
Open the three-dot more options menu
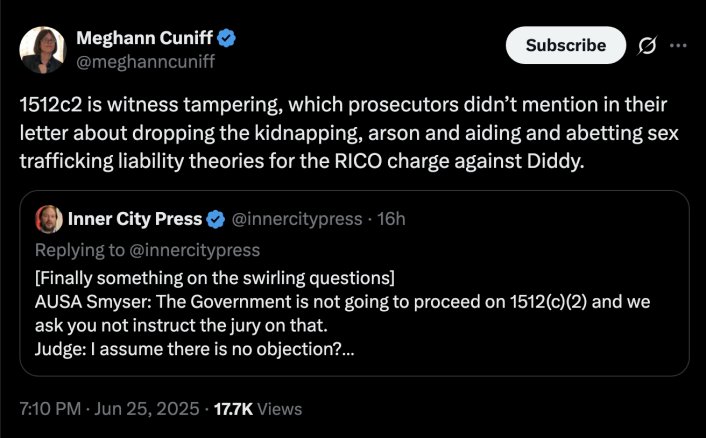pyautogui.click(x=678, y=45)
